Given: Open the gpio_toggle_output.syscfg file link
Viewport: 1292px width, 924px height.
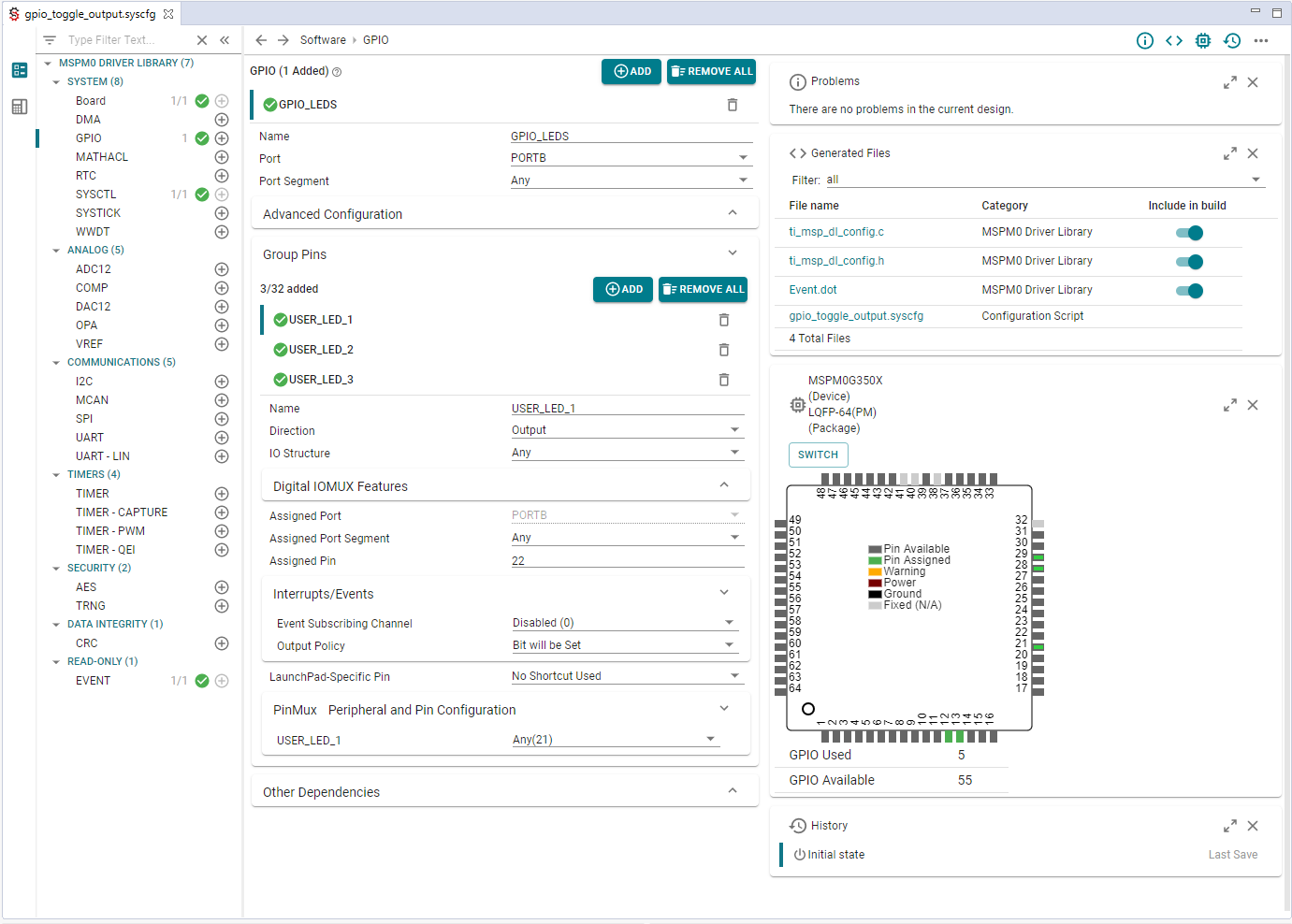Looking at the screenshot, I should [856, 316].
